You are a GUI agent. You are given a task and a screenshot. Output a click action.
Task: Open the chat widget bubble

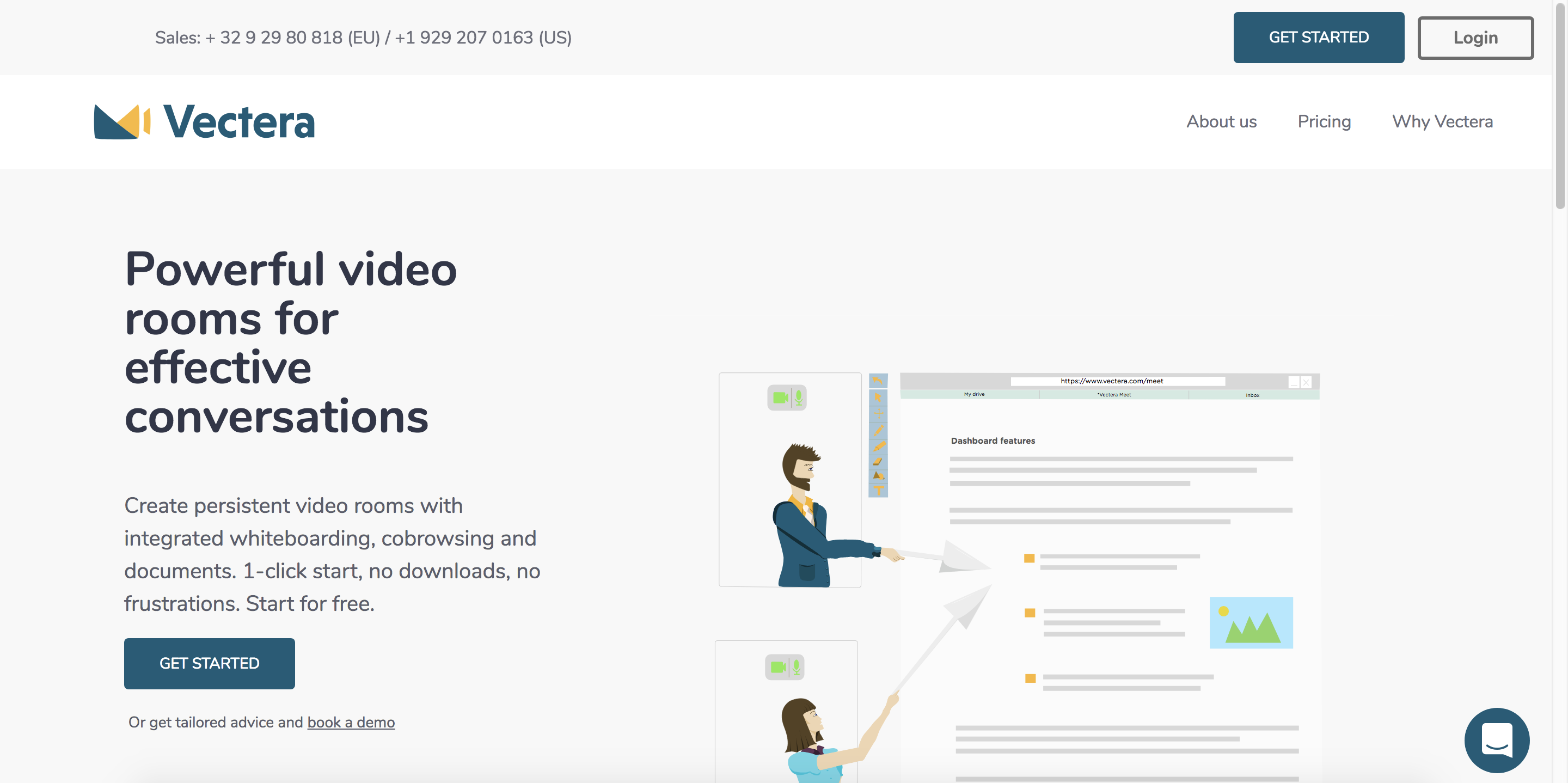1497,740
